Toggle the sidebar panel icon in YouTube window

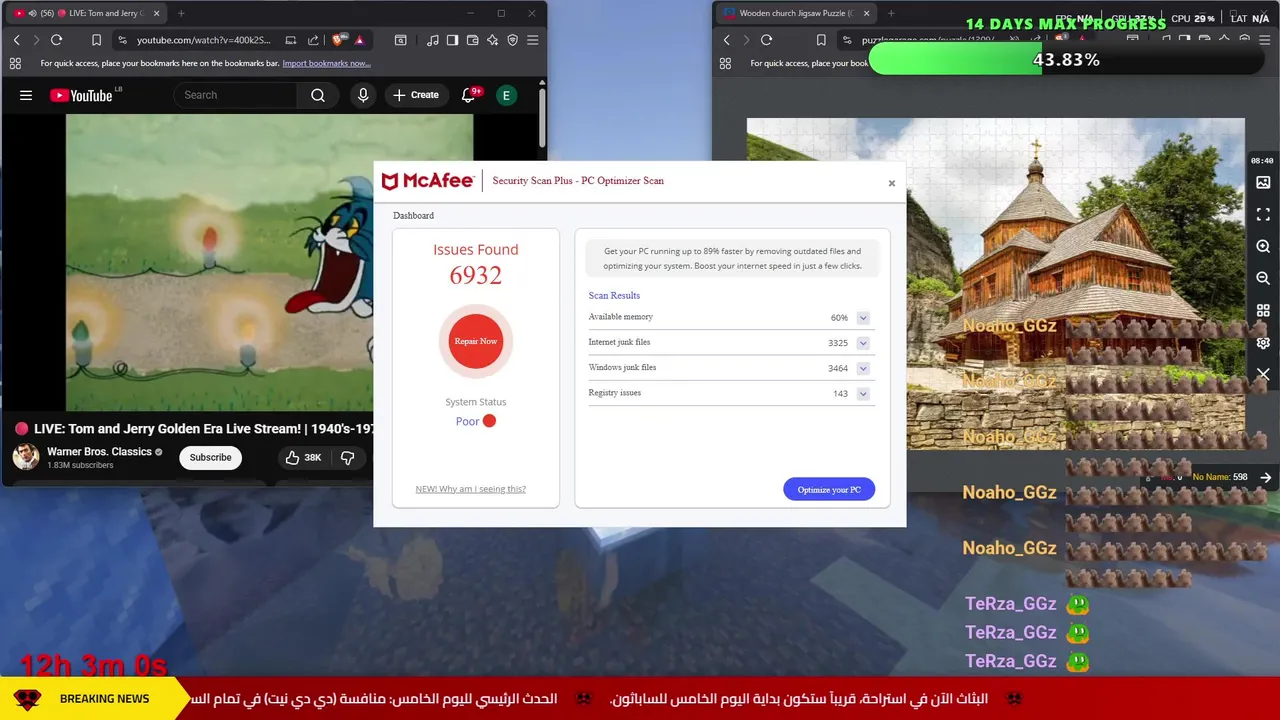click(x=452, y=40)
